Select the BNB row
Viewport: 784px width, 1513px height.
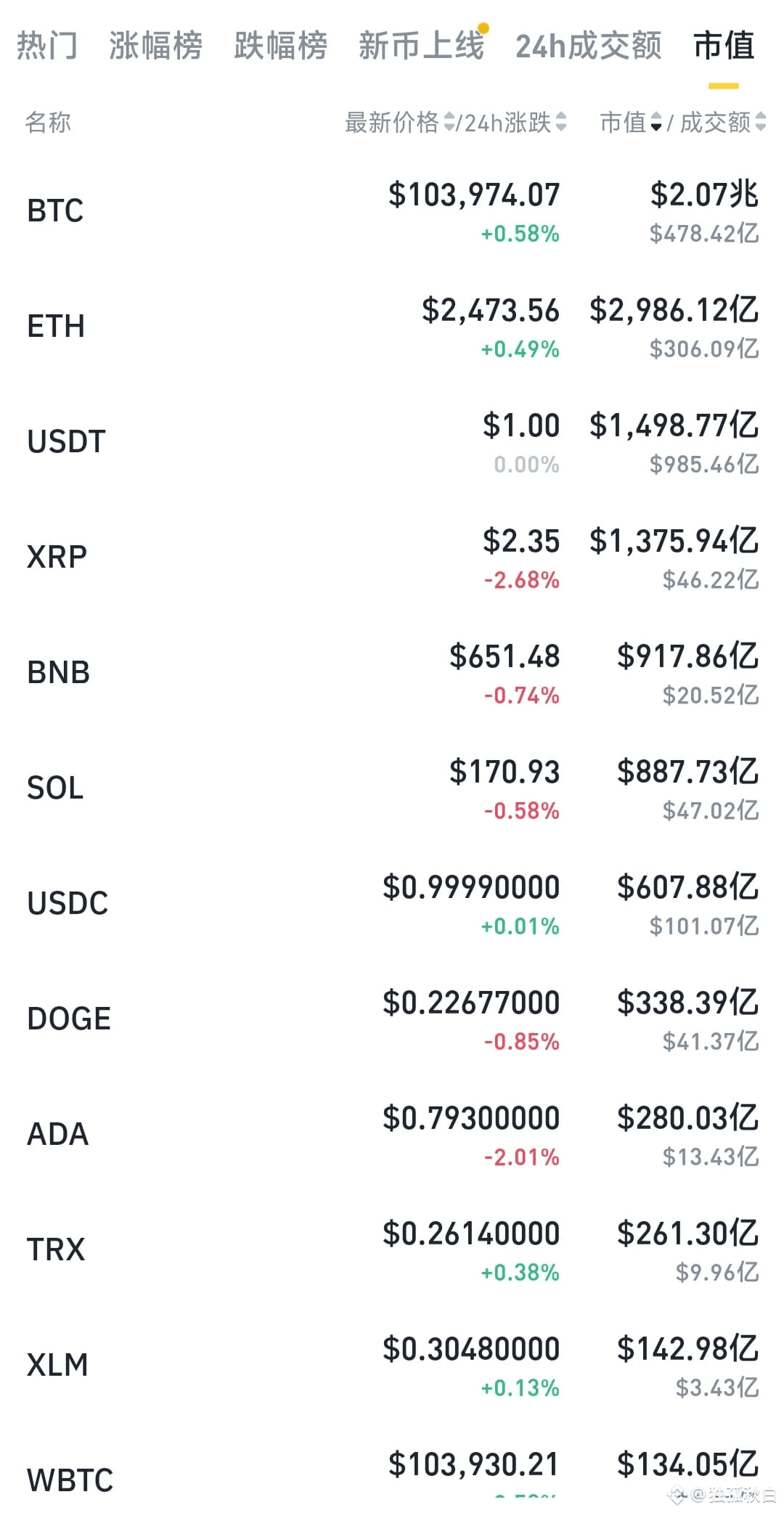point(392,673)
